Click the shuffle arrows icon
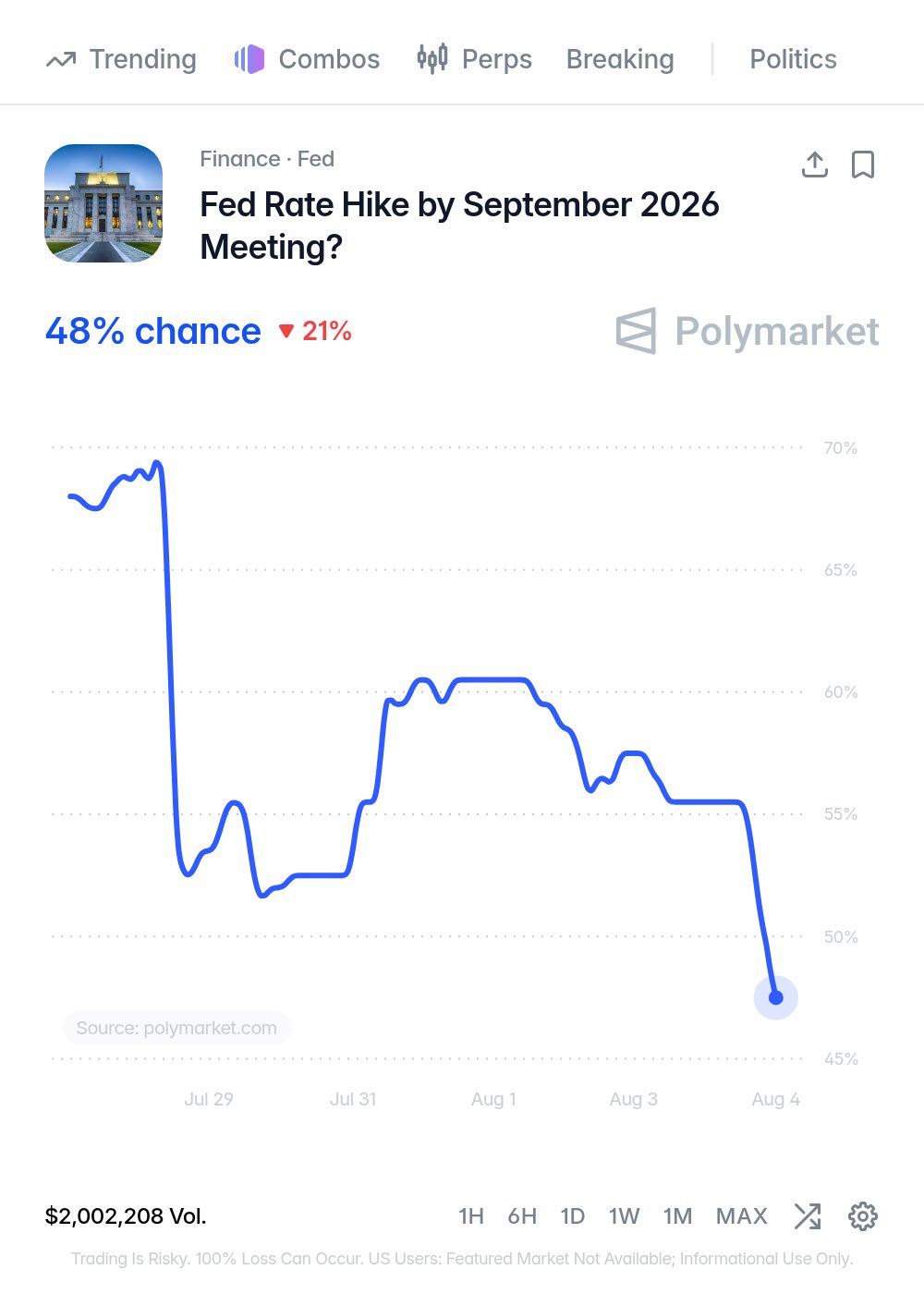924x1294 pixels. pos(808,1216)
